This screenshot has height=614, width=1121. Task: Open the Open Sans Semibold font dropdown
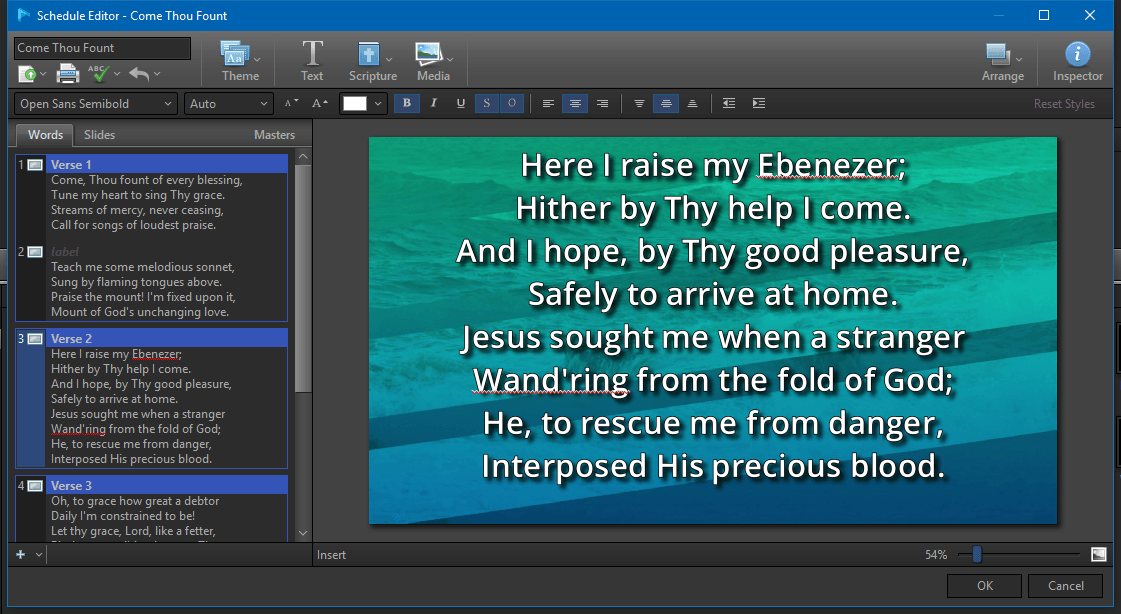(96, 104)
